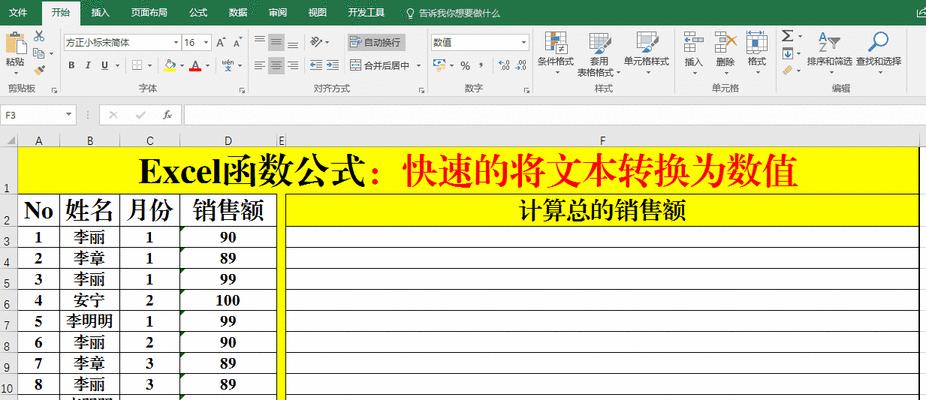Switch to the 数据 tab

click(238, 12)
